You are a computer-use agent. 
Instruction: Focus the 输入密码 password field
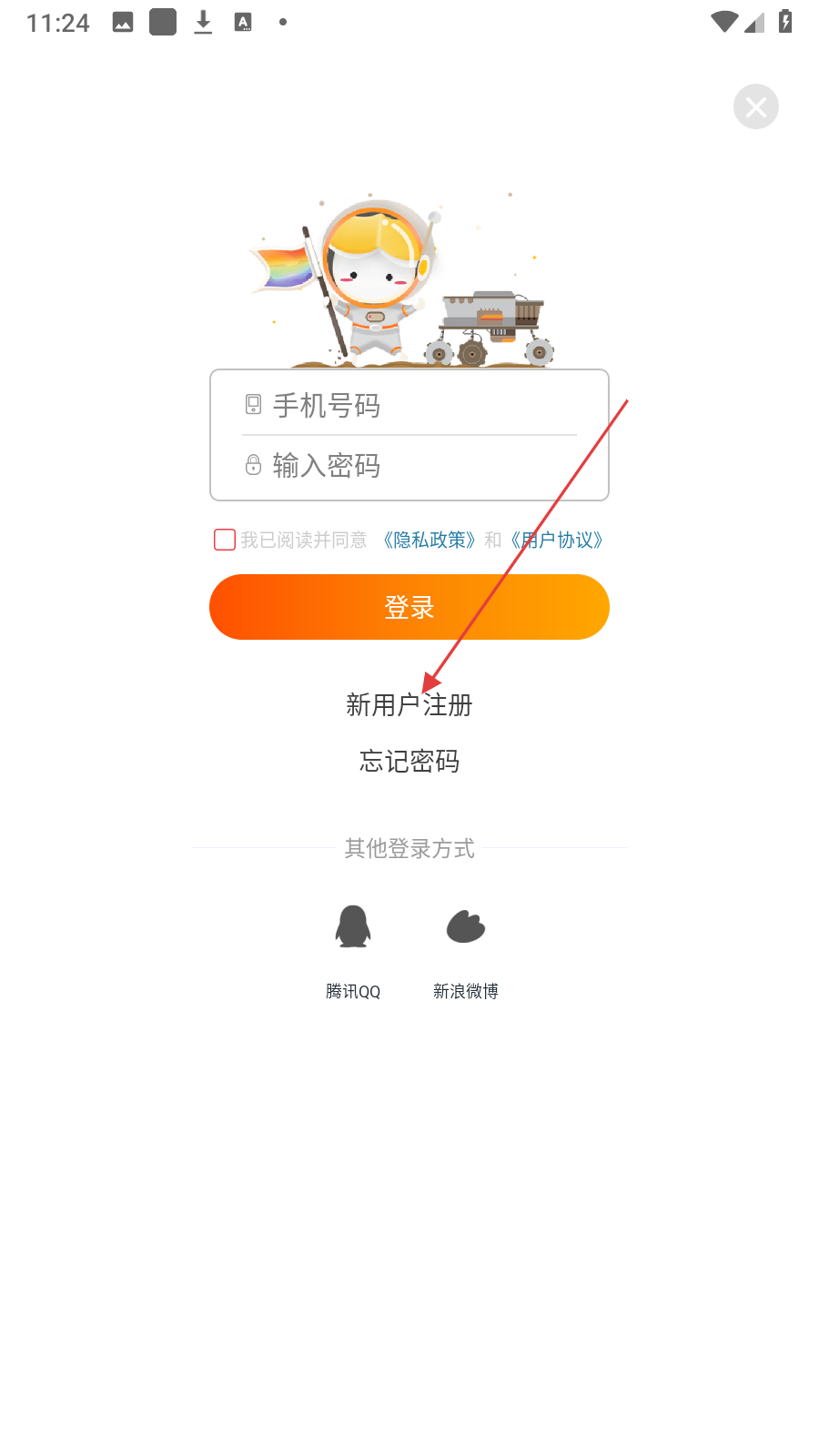pos(409,466)
